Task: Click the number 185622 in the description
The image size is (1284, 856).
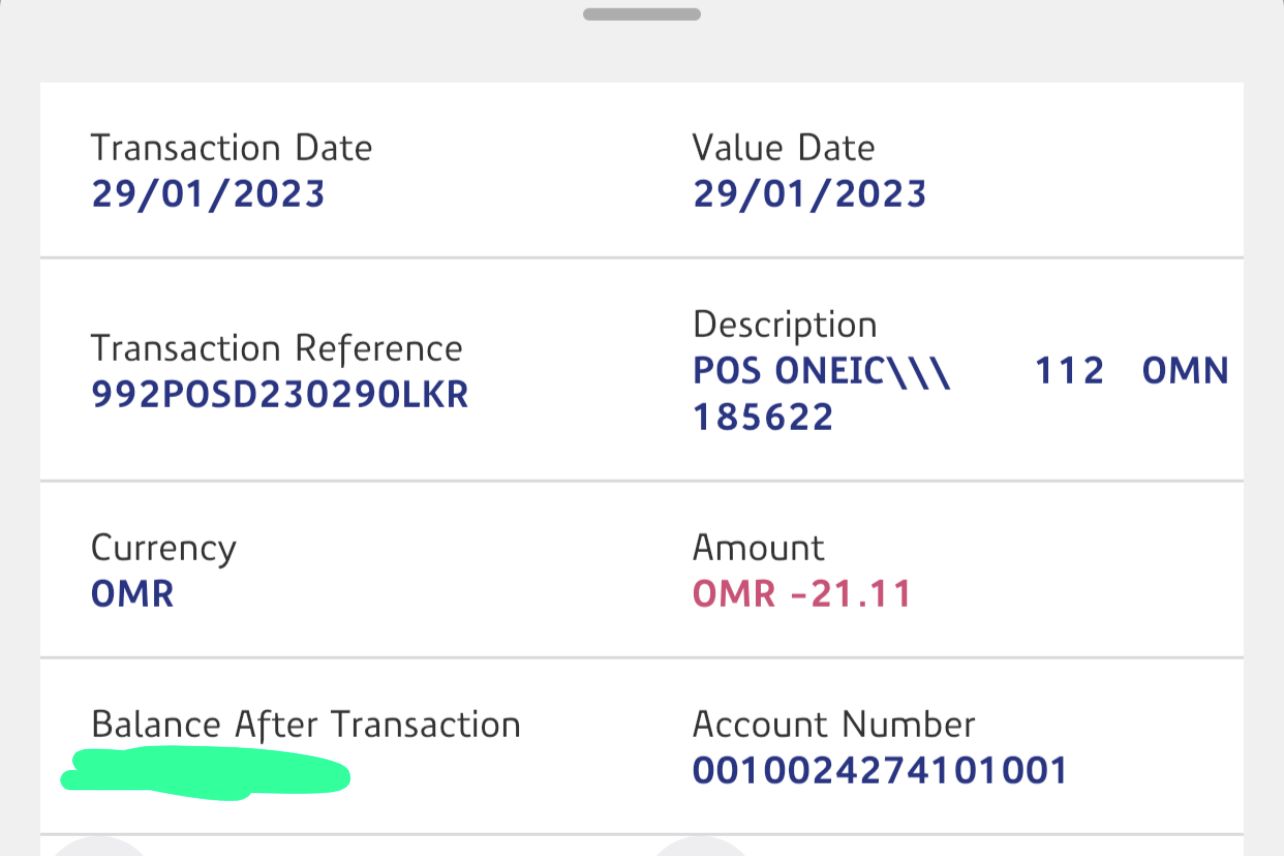Action: [x=763, y=417]
